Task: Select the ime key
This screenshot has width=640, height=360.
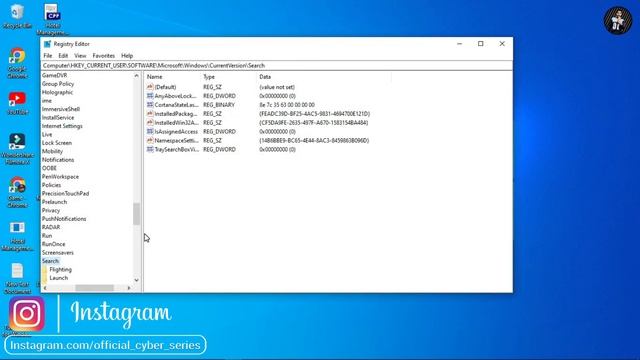Action: [47, 101]
